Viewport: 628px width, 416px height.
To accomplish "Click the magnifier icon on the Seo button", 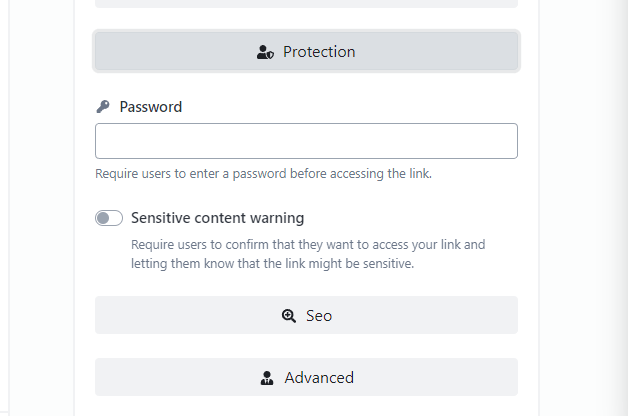I will point(289,315).
